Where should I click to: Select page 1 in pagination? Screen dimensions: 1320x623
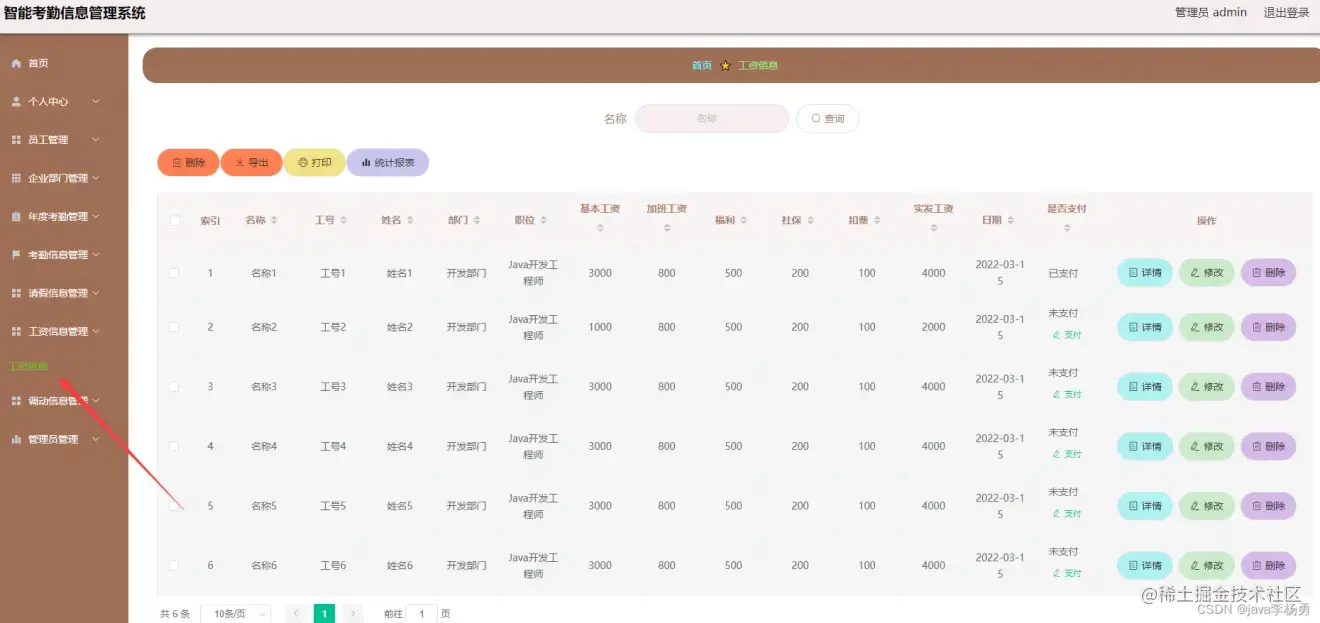(324, 614)
